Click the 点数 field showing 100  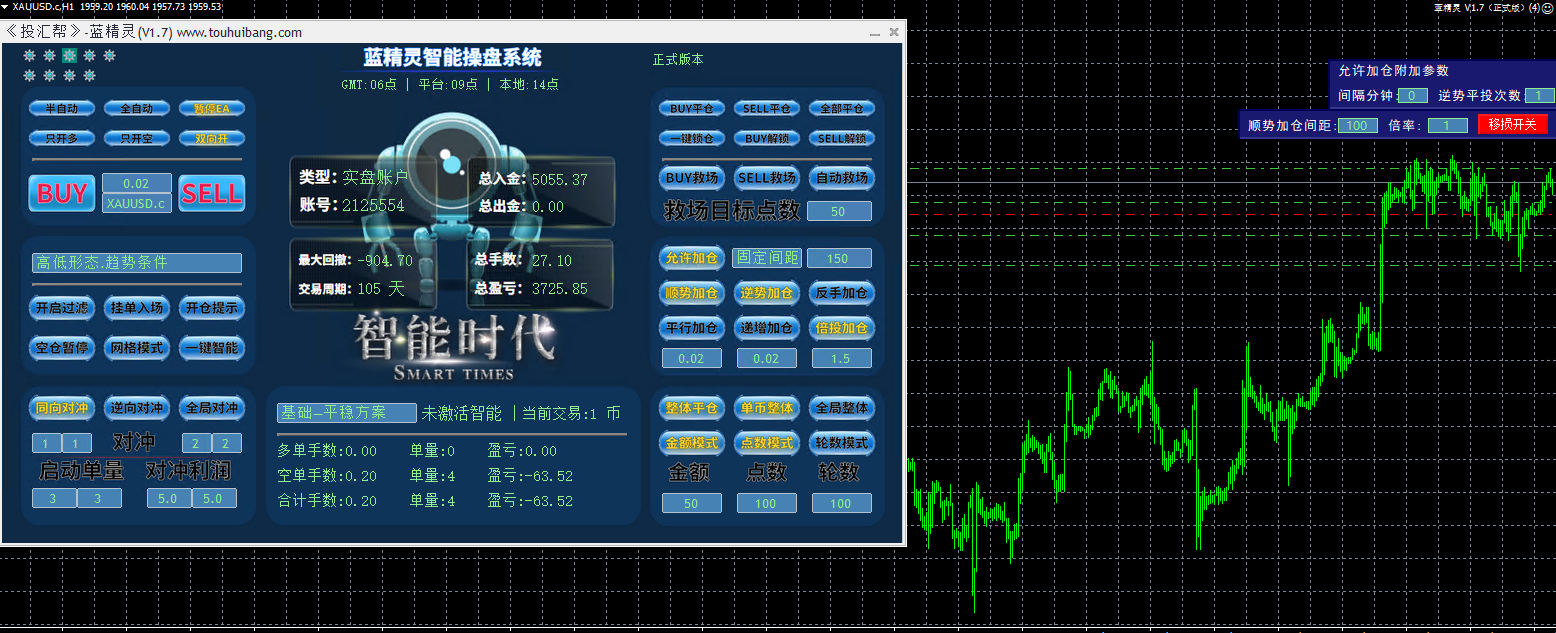(x=767, y=503)
